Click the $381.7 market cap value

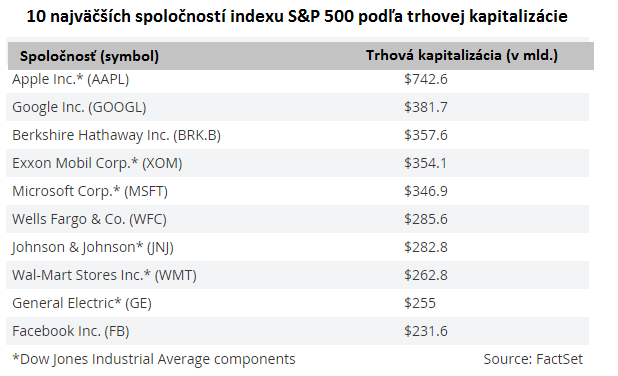[x=426, y=107]
